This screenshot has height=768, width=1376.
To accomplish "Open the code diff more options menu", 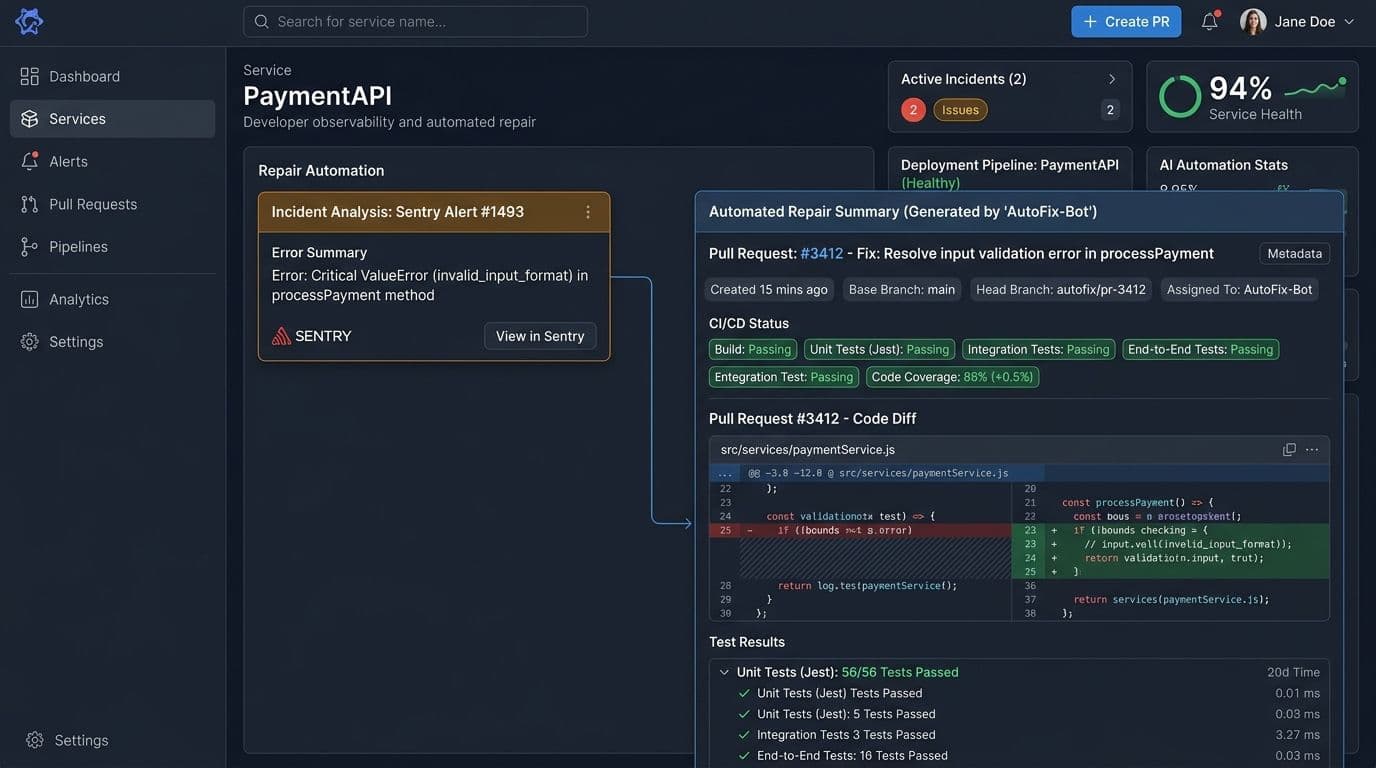I will point(1312,450).
